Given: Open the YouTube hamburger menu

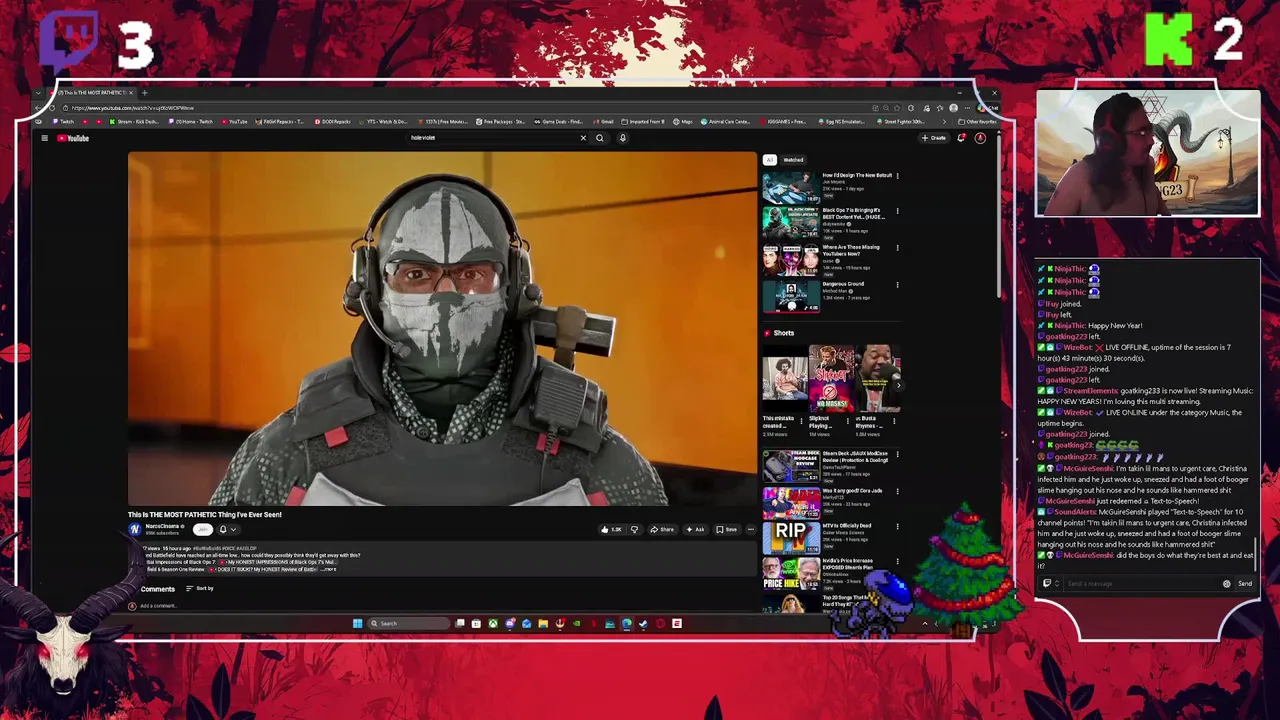Looking at the screenshot, I should 44,138.
